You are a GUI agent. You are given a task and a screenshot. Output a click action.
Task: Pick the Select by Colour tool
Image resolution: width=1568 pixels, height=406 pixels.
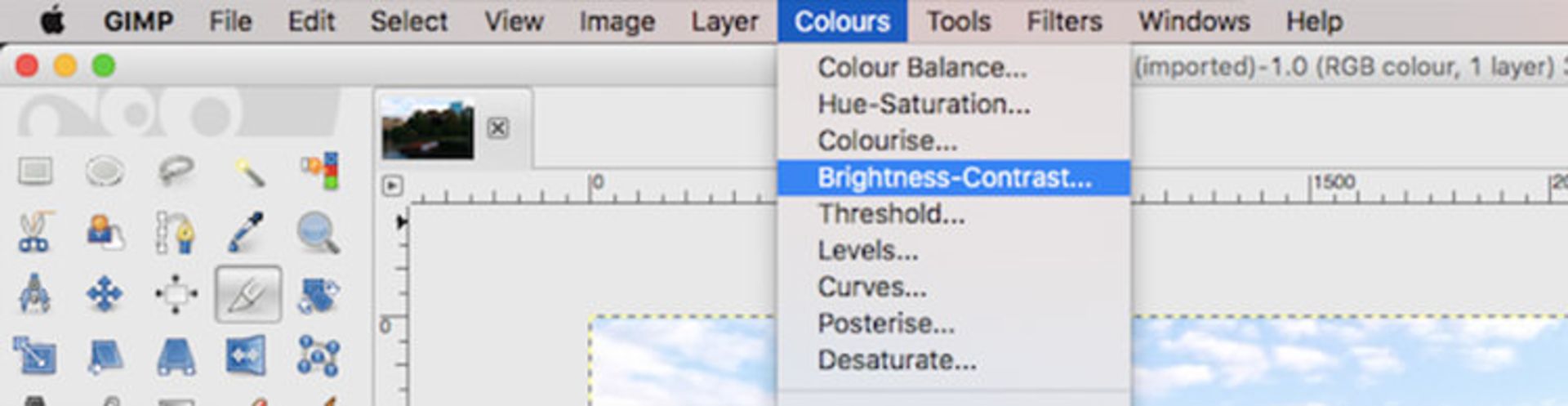point(319,171)
